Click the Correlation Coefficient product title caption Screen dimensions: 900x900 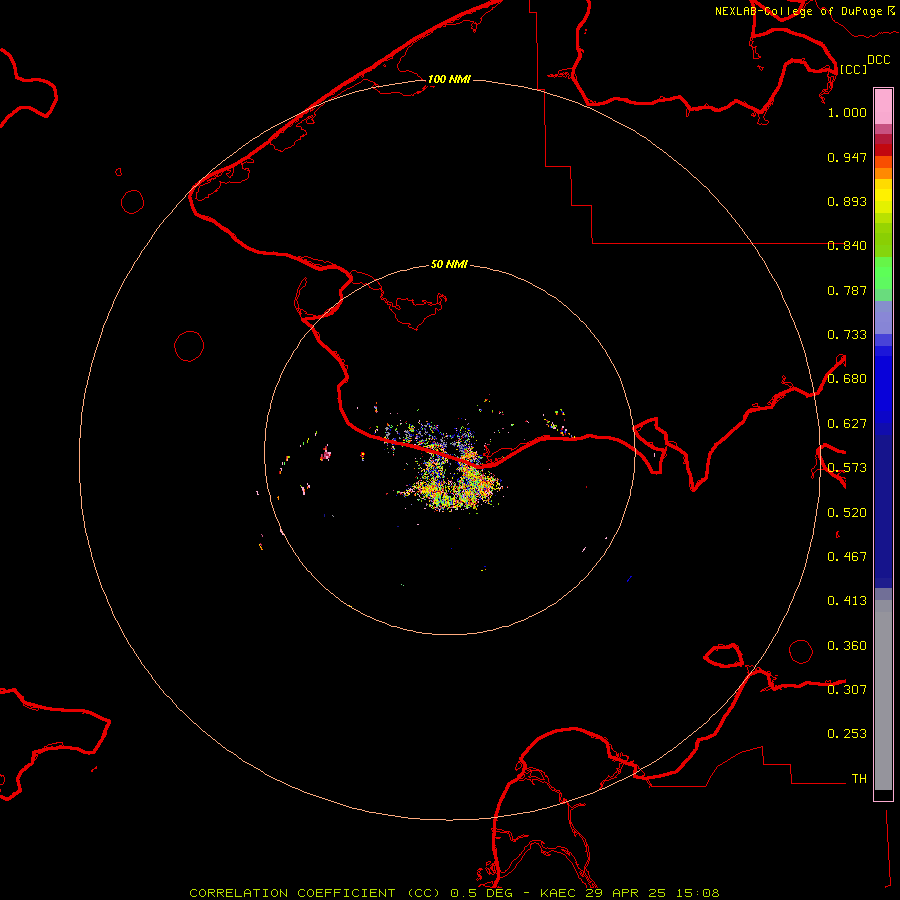454,893
